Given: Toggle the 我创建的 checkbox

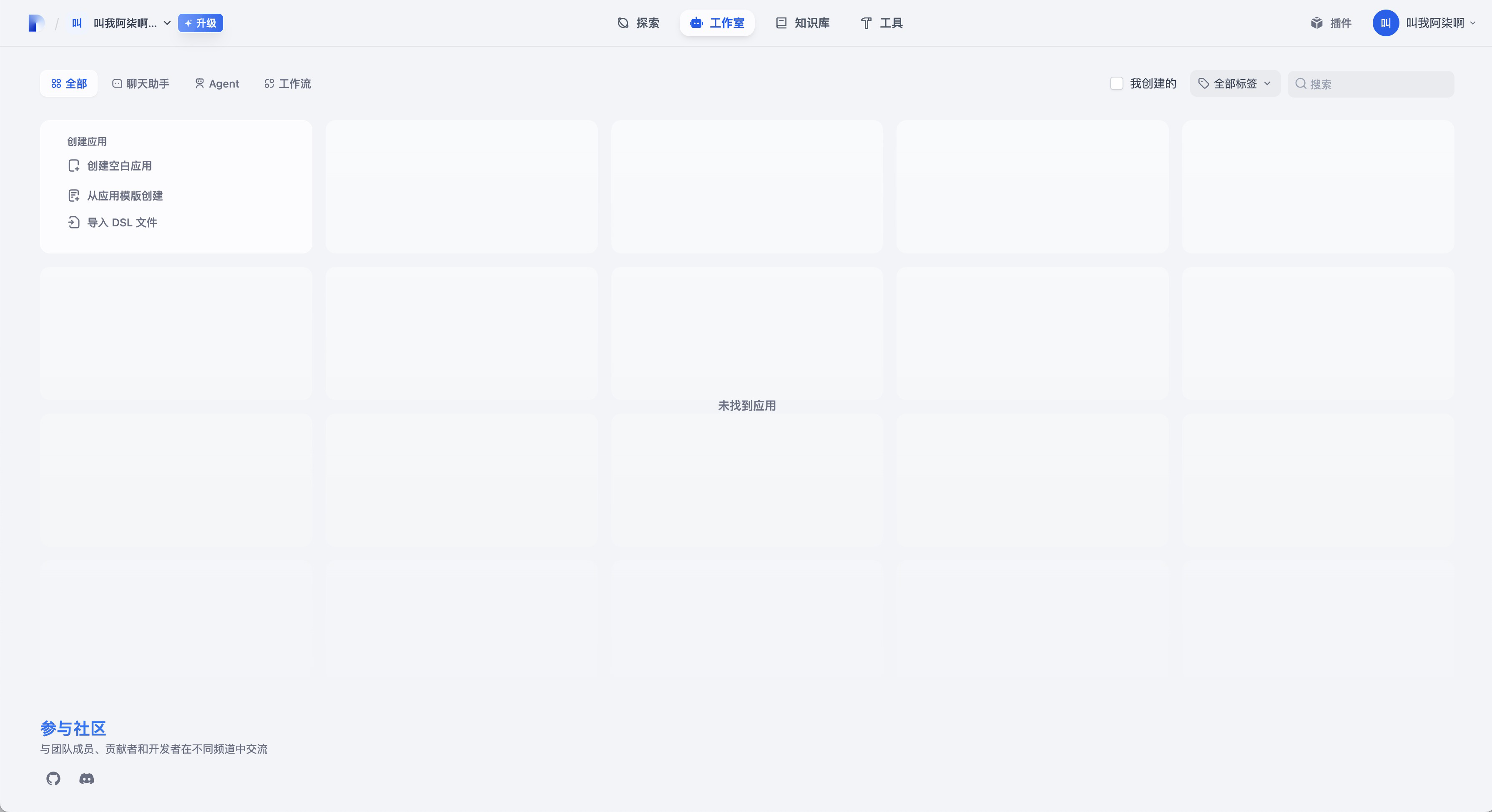Looking at the screenshot, I should click(x=1116, y=83).
